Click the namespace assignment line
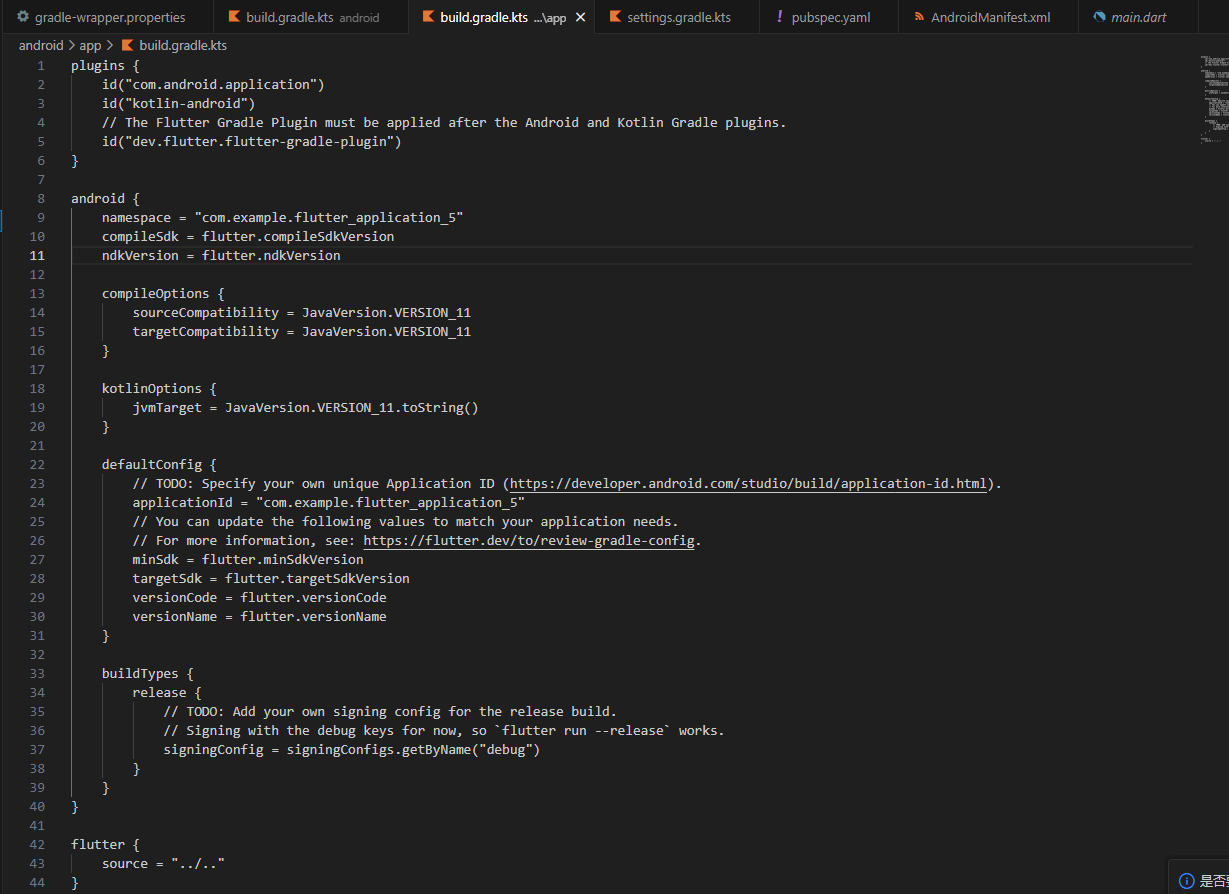 point(283,218)
